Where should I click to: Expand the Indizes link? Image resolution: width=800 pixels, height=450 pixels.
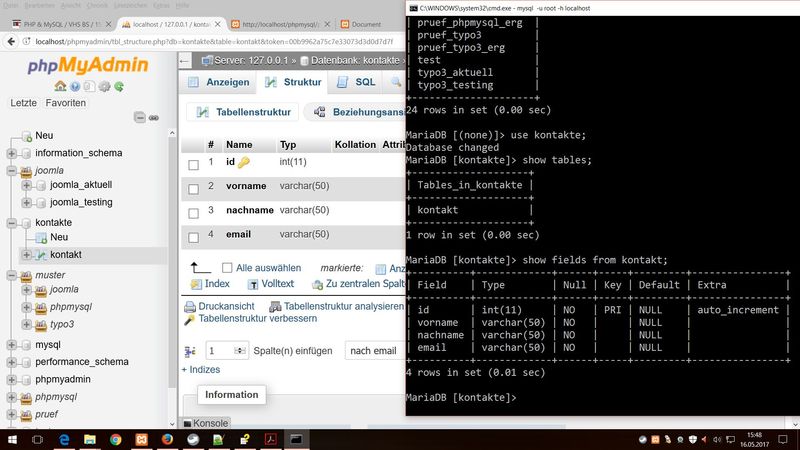(x=201, y=369)
